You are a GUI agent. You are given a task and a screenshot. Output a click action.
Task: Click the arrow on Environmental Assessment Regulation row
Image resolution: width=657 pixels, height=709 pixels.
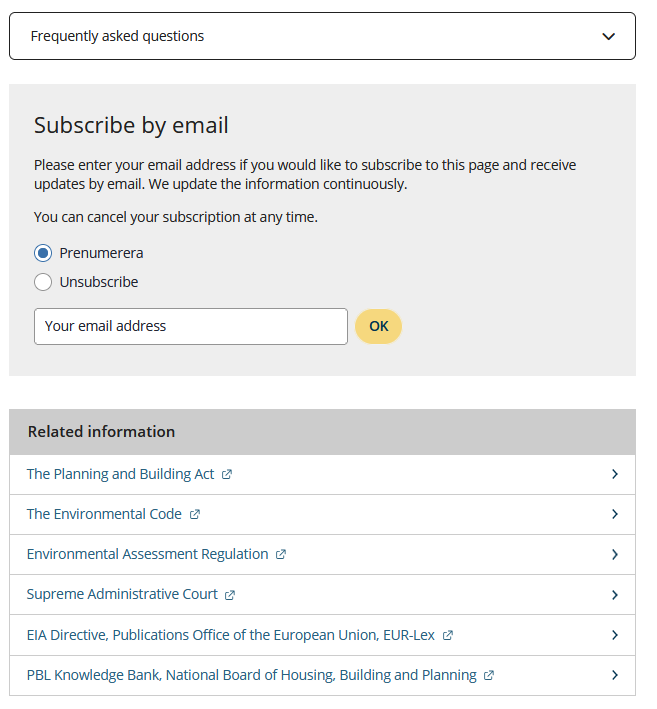tap(615, 554)
